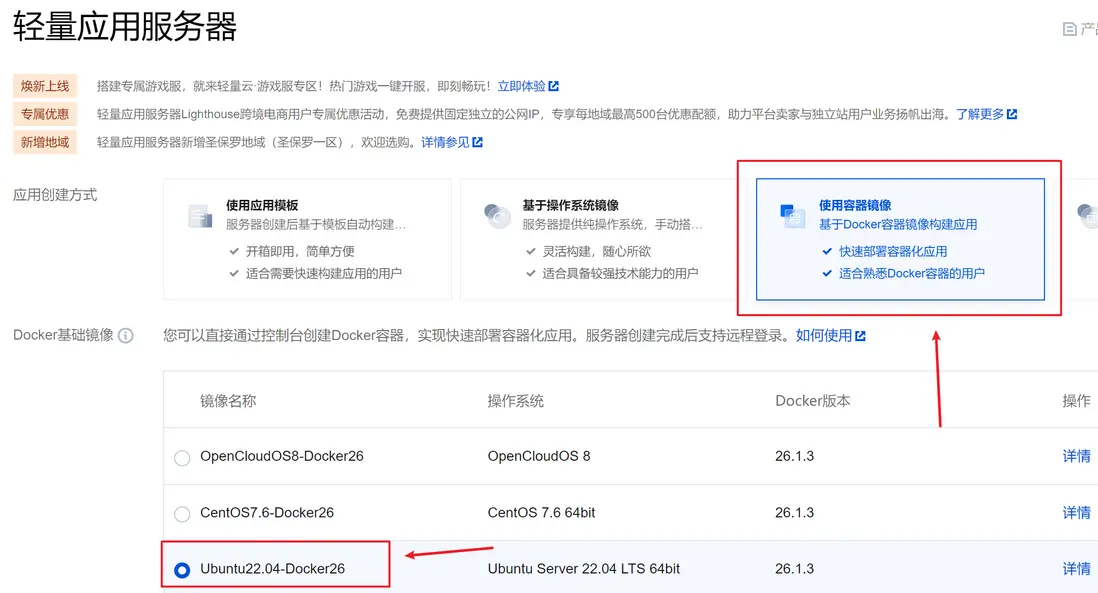Click the info icon beside Docker基础镜像
Viewport: 1098px width, 593px height.
125,335
